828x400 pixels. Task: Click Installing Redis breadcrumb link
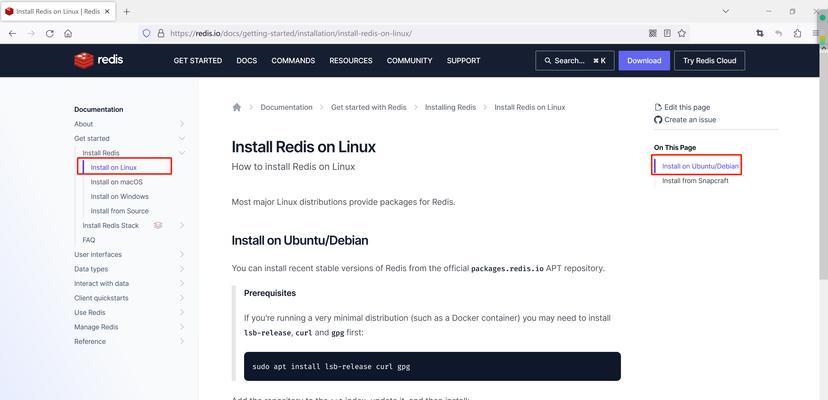point(450,107)
